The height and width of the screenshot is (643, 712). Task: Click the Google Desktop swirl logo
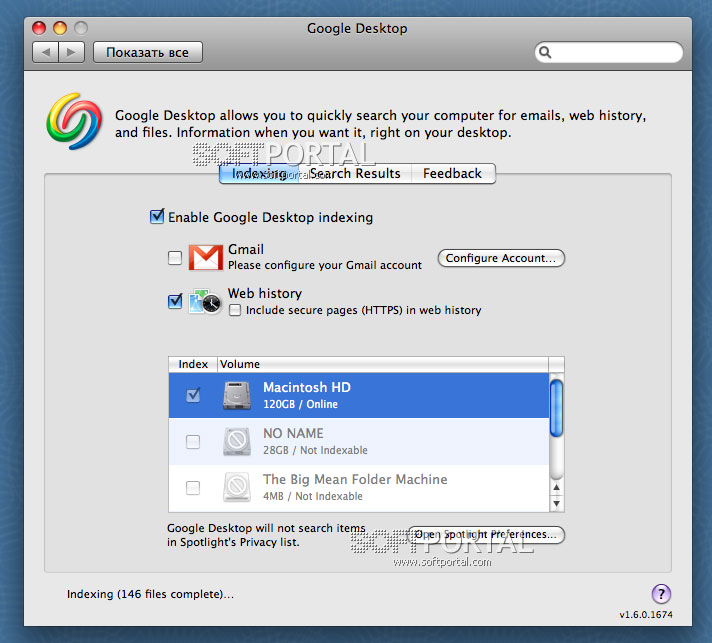(74, 121)
